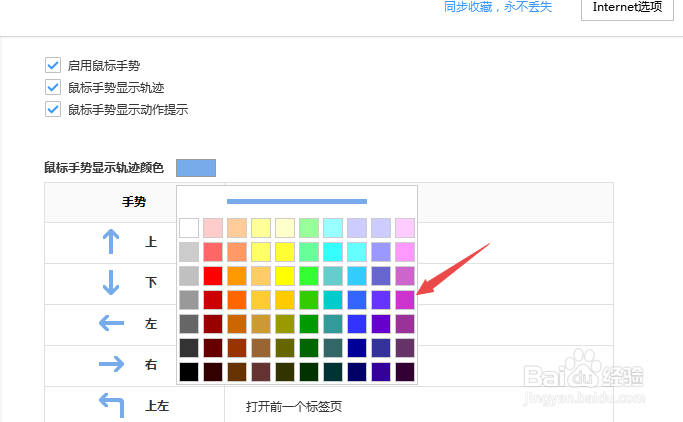Pick the darkest green swatch in bottom row
The image size is (683, 422).
click(x=309, y=372)
